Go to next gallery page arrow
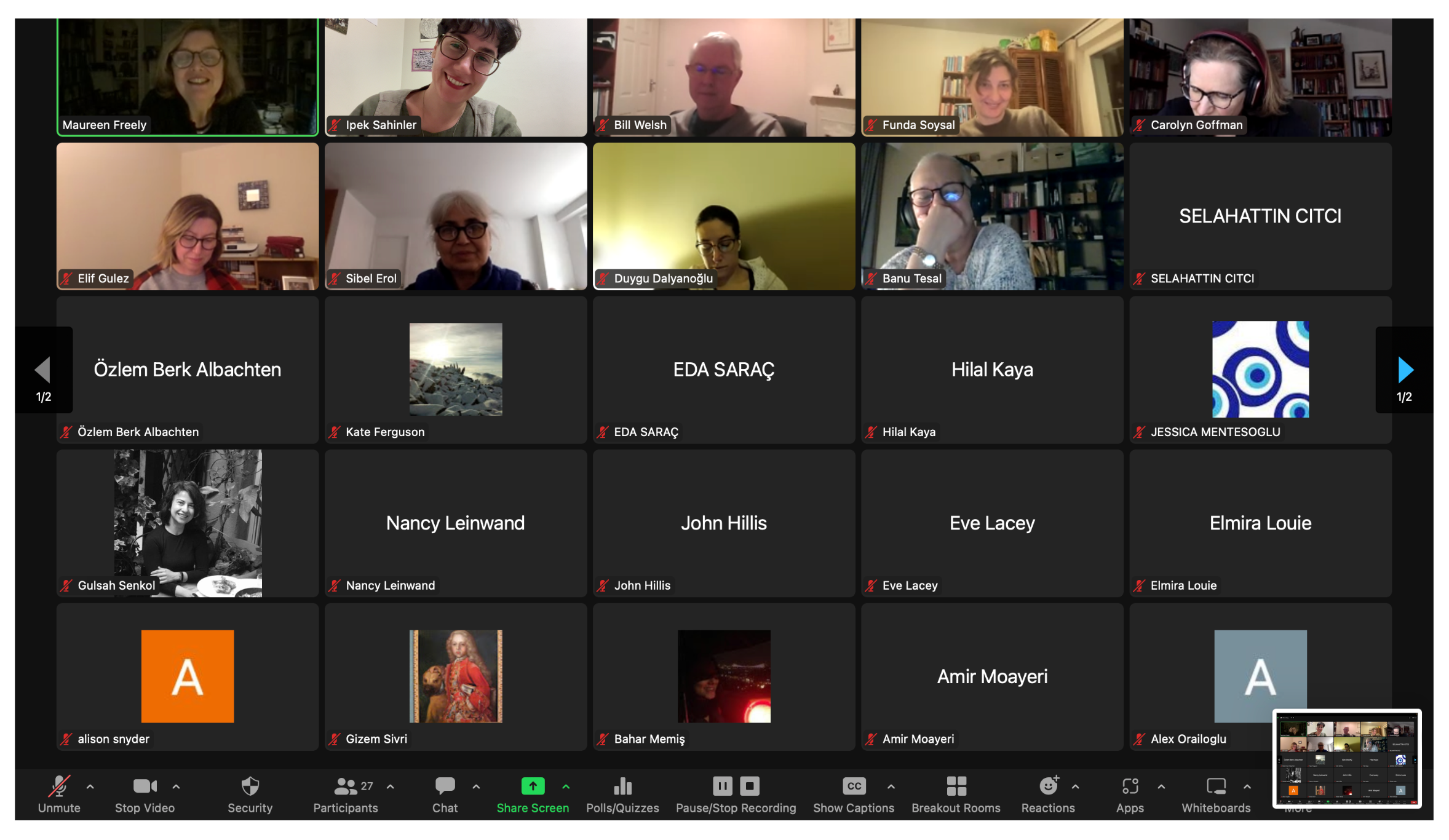Screen dimensions: 1449x840 (x=1405, y=370)
